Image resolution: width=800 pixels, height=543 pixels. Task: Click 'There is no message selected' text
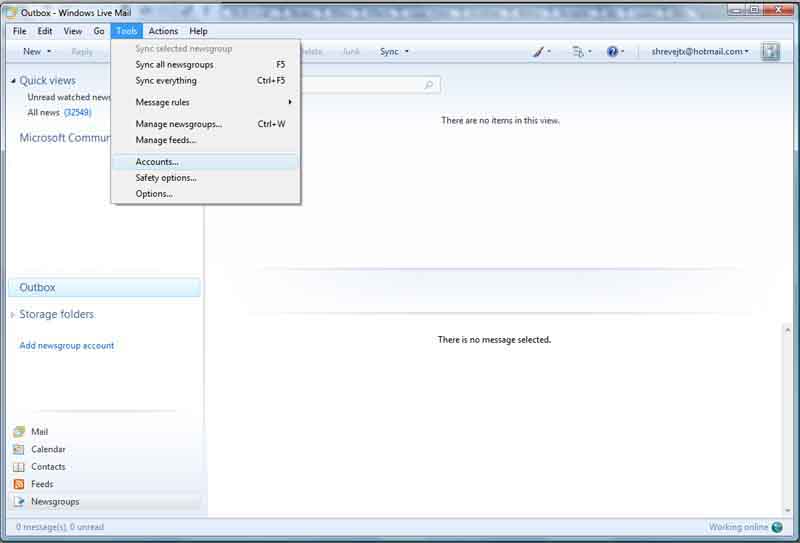(x=494, y=339)
